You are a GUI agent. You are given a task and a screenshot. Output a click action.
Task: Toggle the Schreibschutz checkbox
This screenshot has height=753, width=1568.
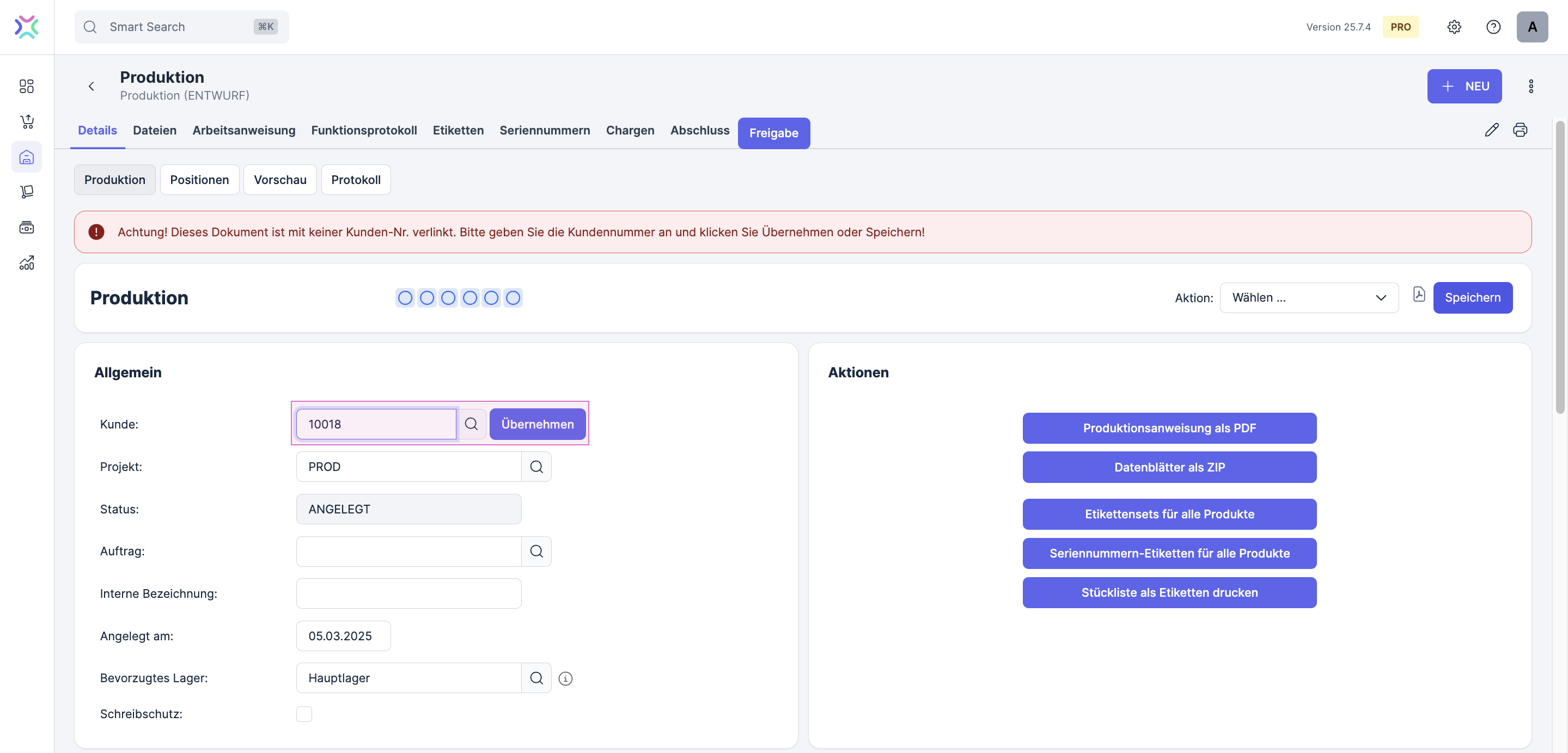click(304, 713)
